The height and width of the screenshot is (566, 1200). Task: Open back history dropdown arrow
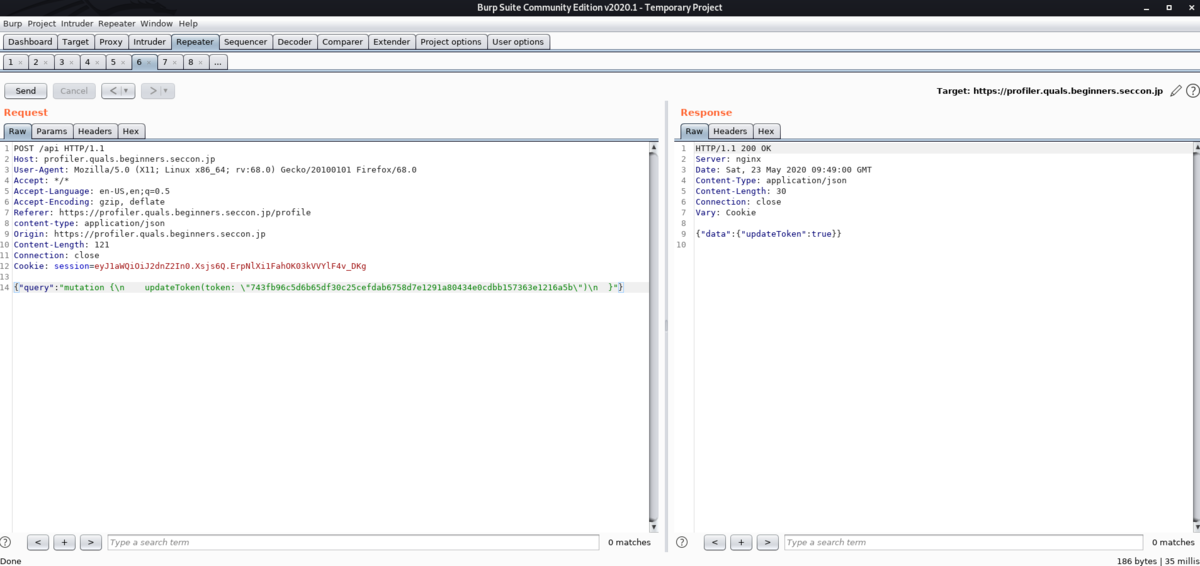click(127, 91)
